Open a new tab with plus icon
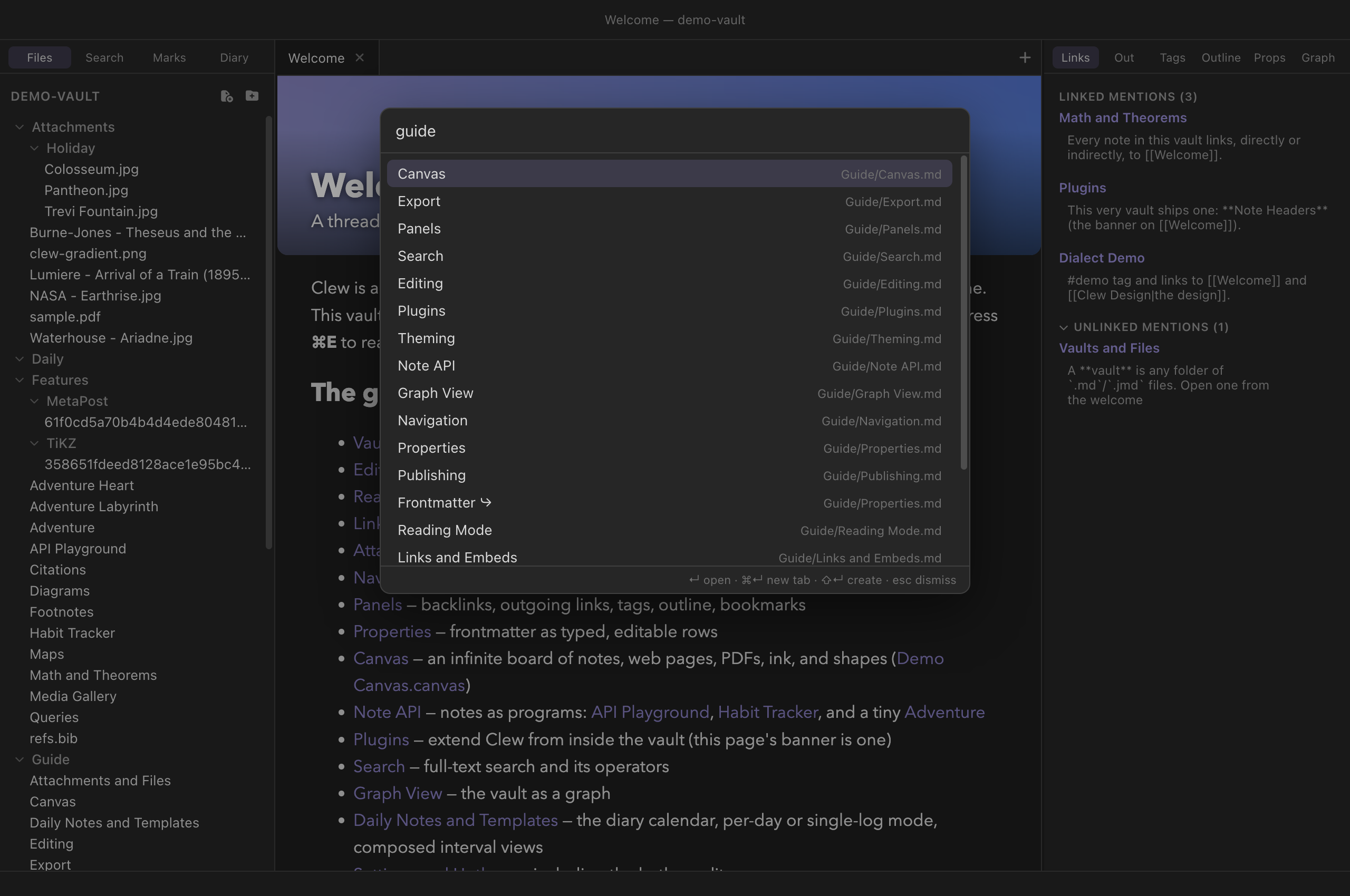 (x=1025, y=57)
